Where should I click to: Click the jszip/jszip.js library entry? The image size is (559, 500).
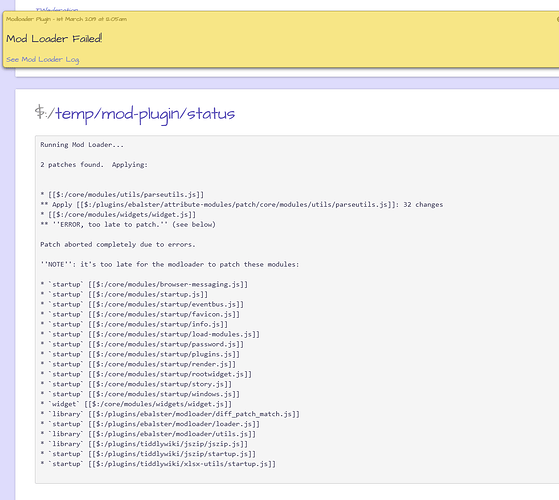[x=144, y=444]
